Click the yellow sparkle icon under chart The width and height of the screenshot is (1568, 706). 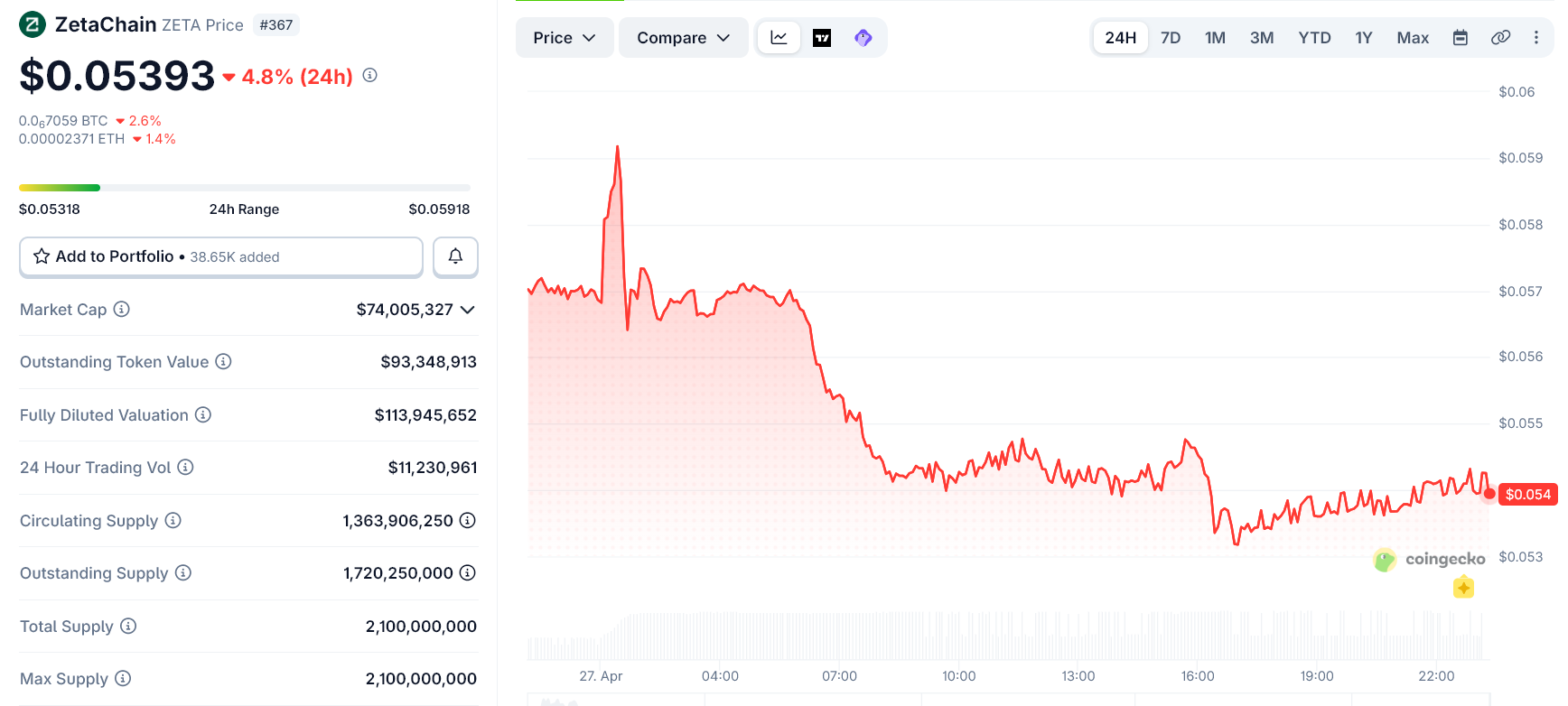click(x=1463, y=588)
